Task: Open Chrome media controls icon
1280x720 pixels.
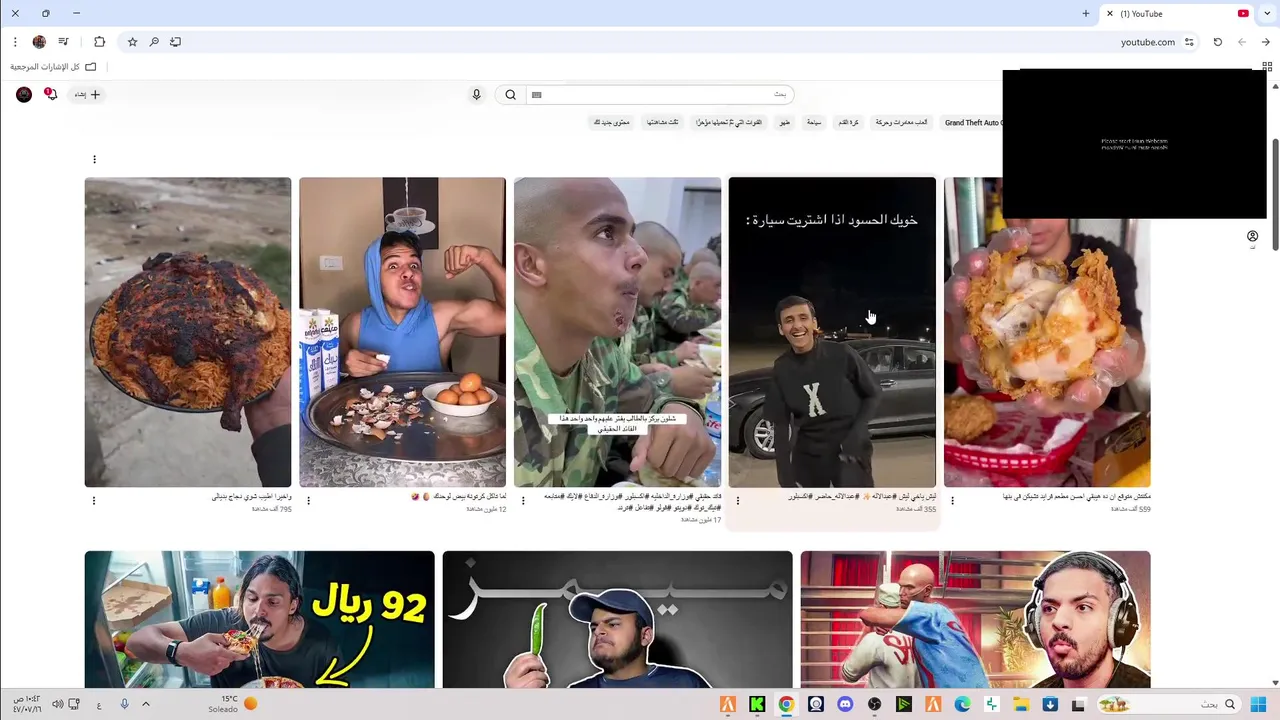Action: [63, 42]
